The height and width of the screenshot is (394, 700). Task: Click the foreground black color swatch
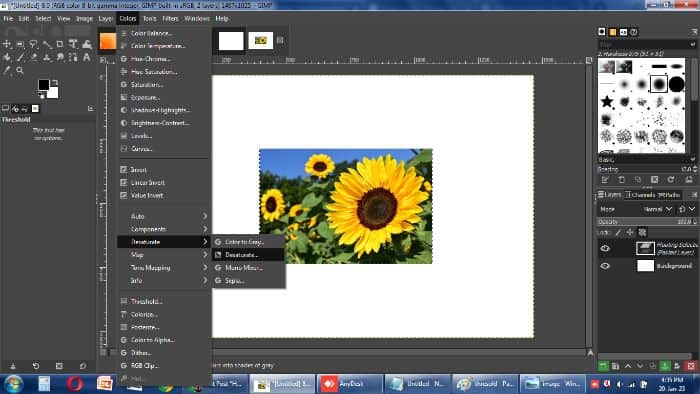43,85
